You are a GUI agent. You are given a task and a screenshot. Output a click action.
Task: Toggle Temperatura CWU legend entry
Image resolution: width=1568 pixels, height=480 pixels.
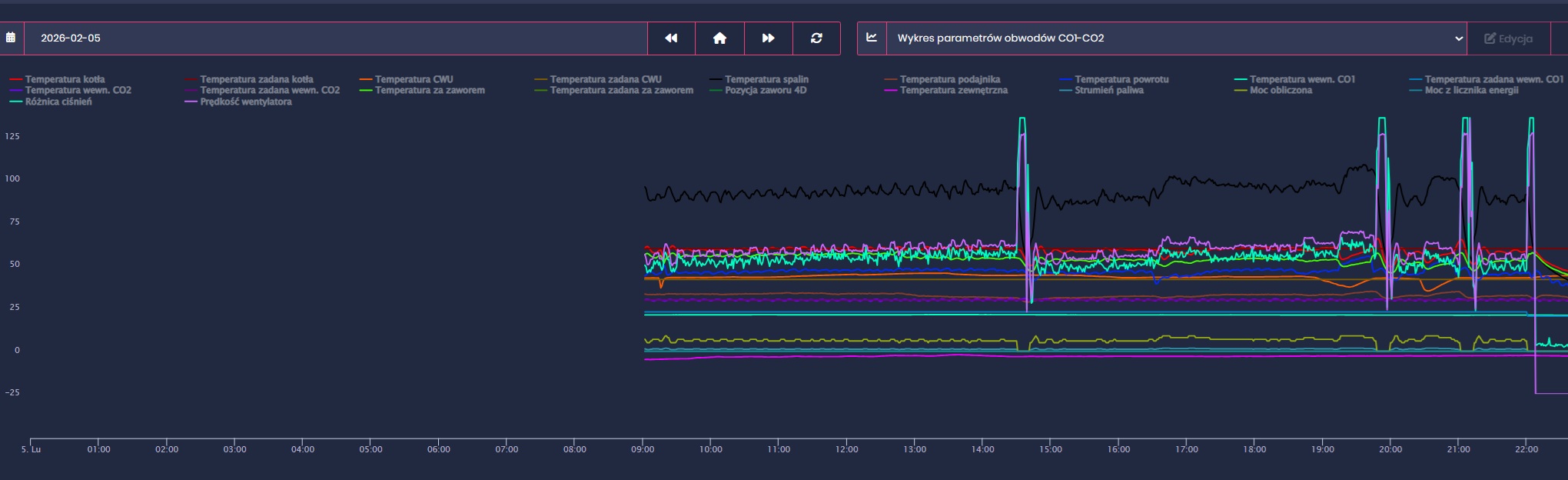coord(414,79)
